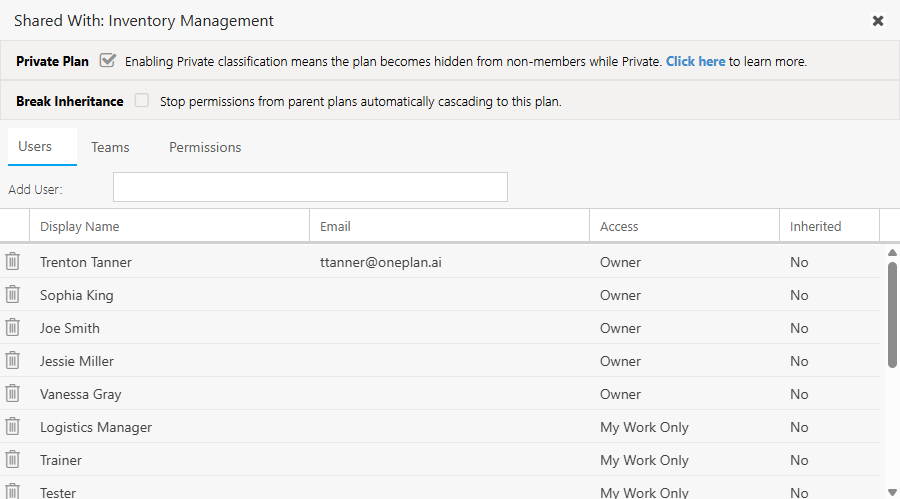Switch to the Users tab

click(x=42, y=146)
